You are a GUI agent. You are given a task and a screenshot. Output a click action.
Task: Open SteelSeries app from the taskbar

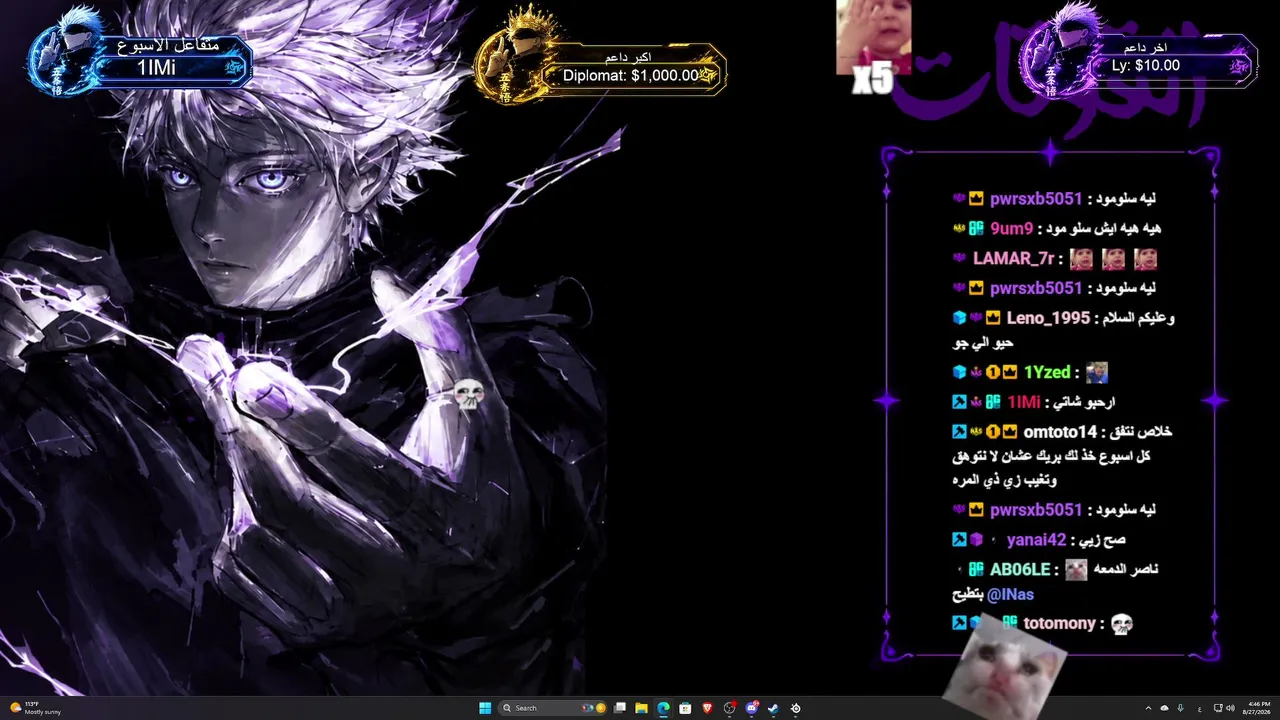click(x=796, y=708)
